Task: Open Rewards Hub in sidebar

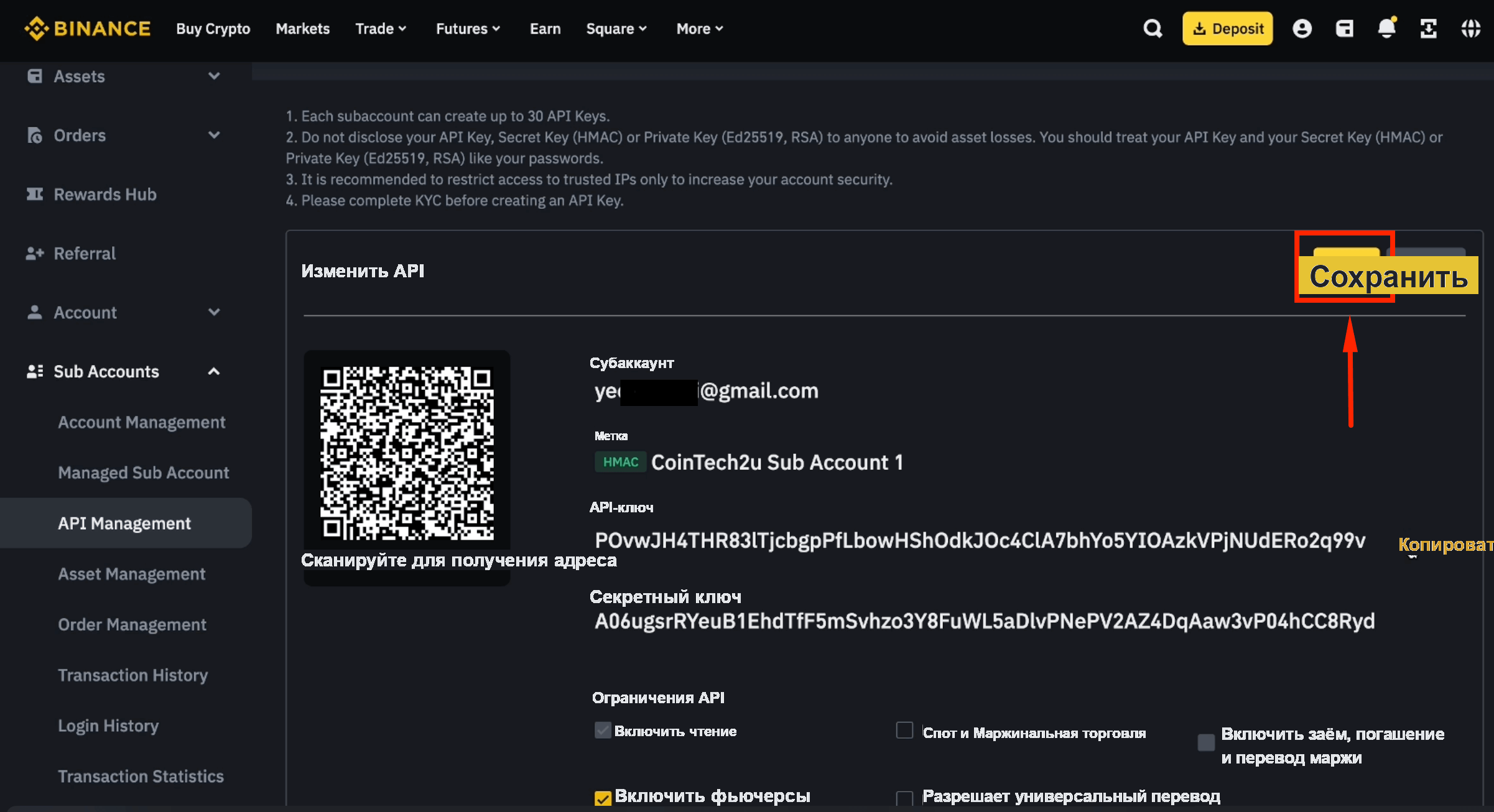Action: [105, 194]
